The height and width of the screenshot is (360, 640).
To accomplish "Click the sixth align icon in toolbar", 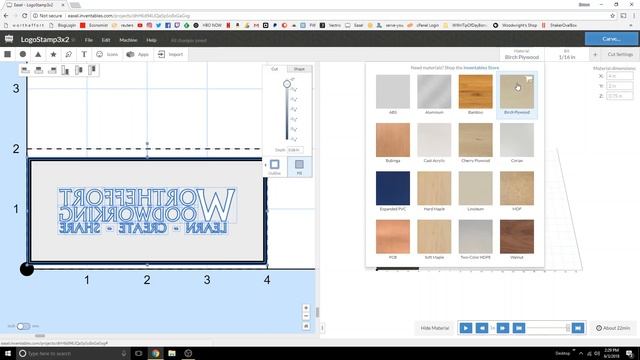I will pos(92,70).
